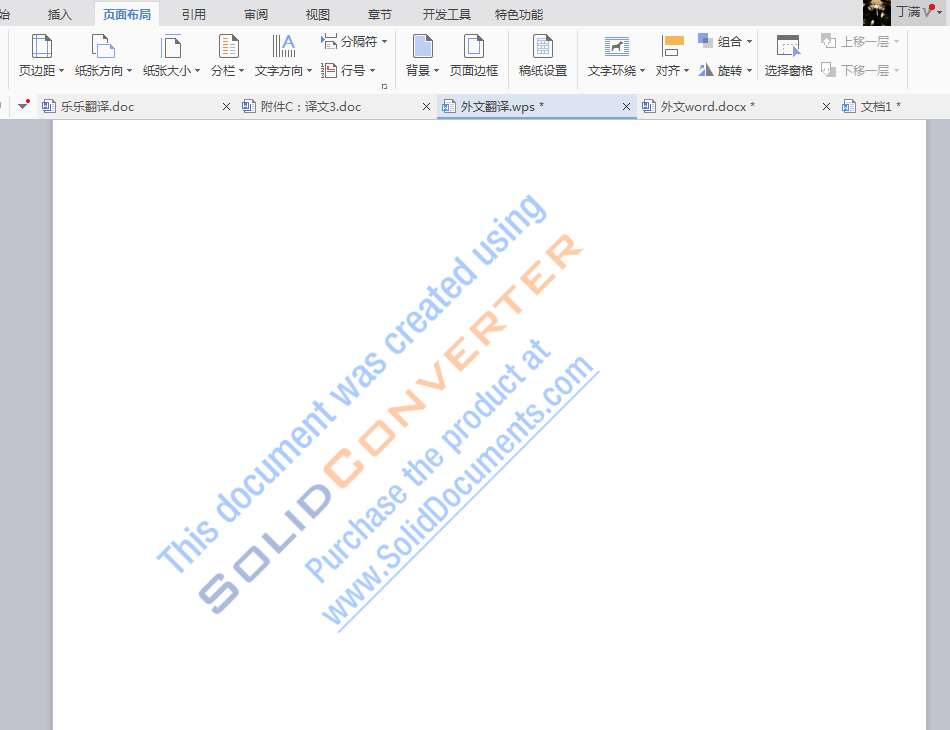This screenshot has width=950, height=730.
Task: Switch to document 文档1
Action: (x=894, y=107)
